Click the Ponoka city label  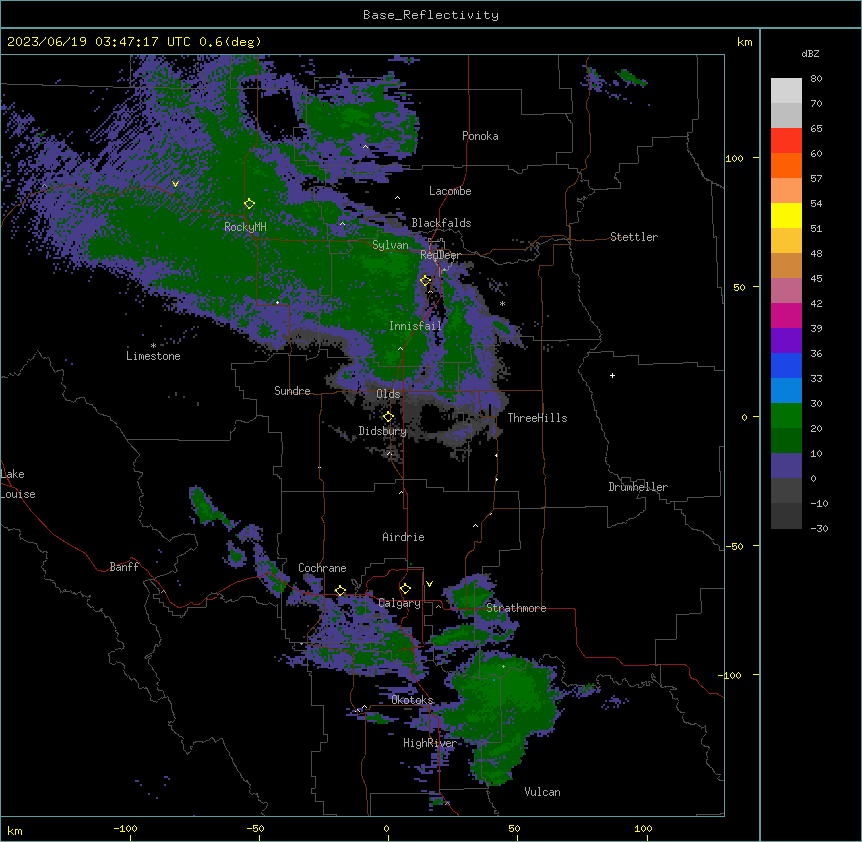pyautogui.click(x=480, y=136)
